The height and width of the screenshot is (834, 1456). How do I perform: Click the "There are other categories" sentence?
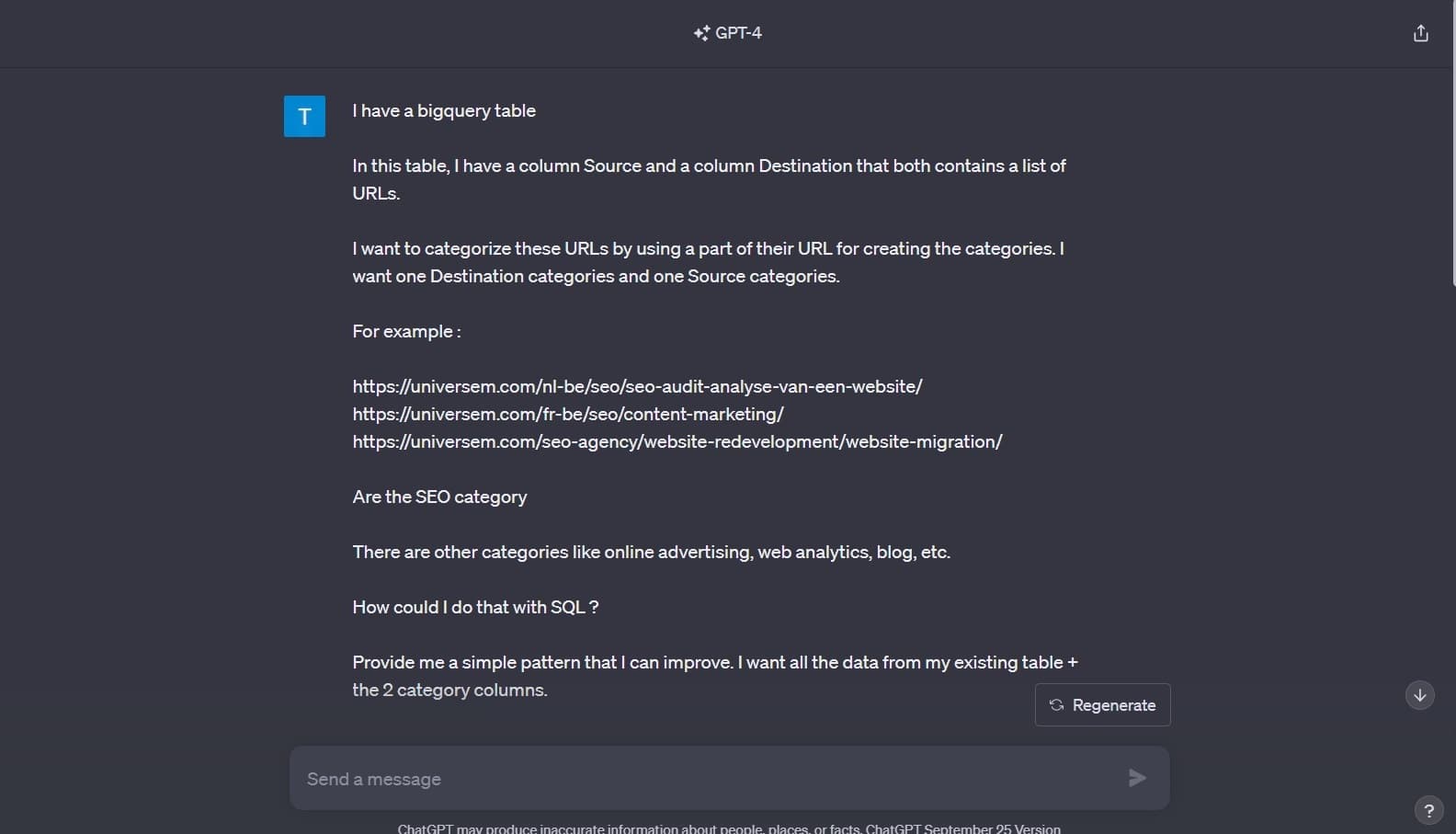651,552
